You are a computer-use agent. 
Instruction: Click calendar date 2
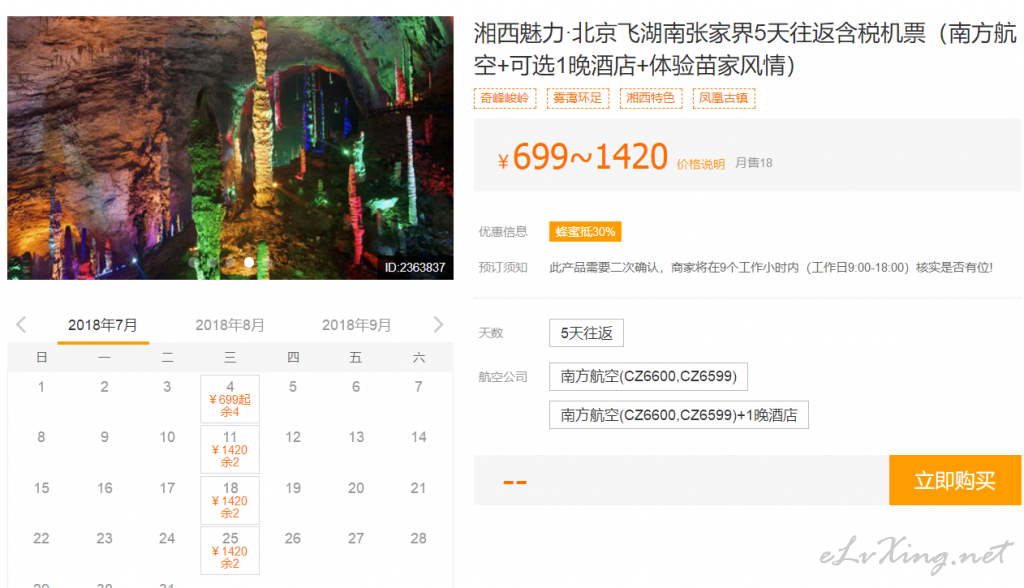(104, 387)
